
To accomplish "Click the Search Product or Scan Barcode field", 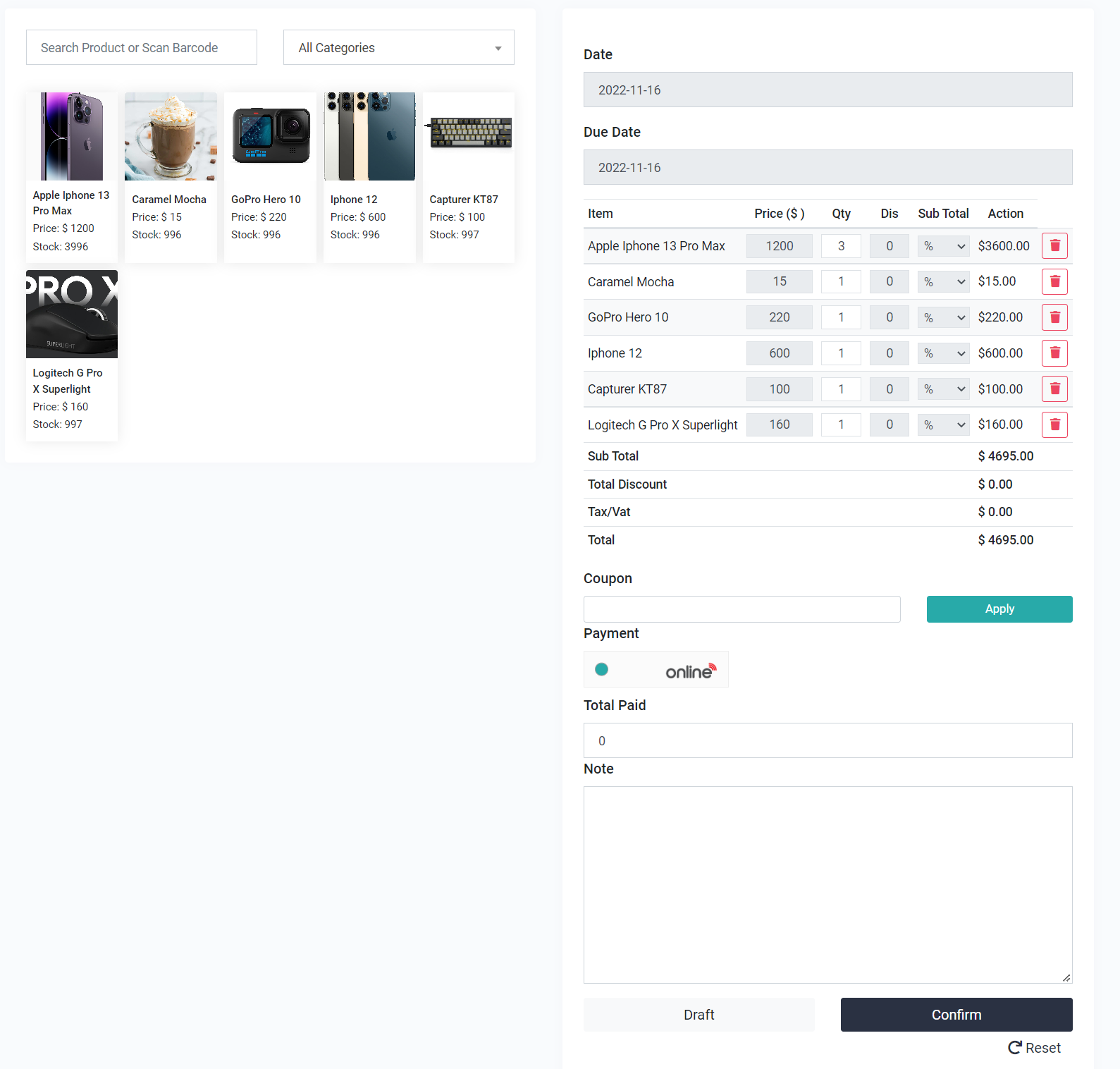I will [141, 47].
